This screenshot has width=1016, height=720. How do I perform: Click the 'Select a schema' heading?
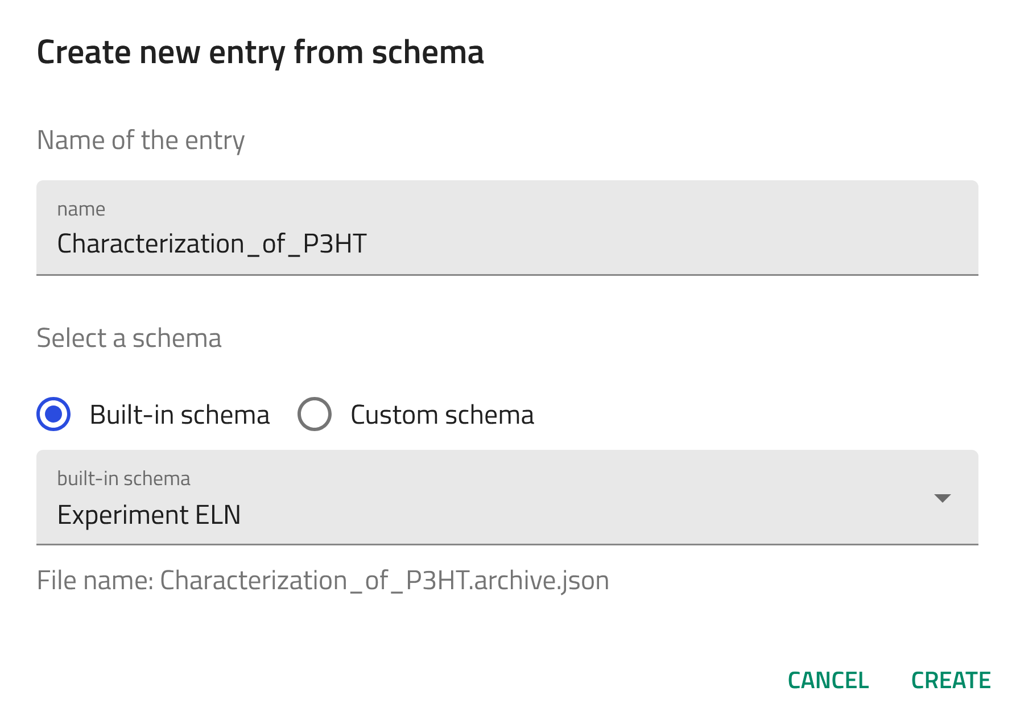(x=129, y=338)
